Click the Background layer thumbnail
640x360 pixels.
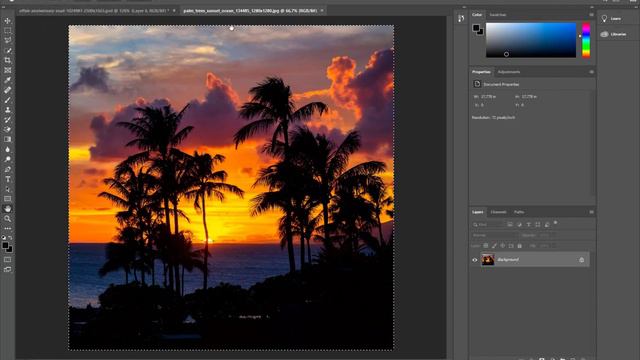point(488,260)
